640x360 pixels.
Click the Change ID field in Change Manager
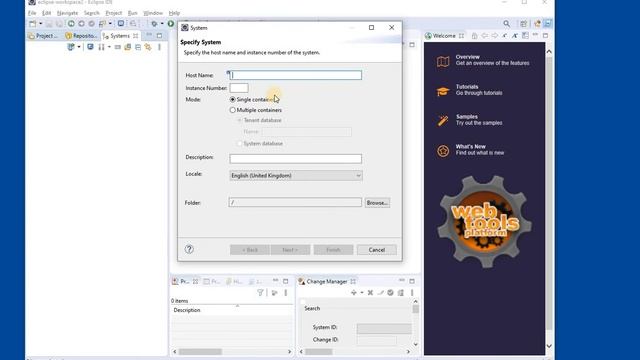(377, 340)
